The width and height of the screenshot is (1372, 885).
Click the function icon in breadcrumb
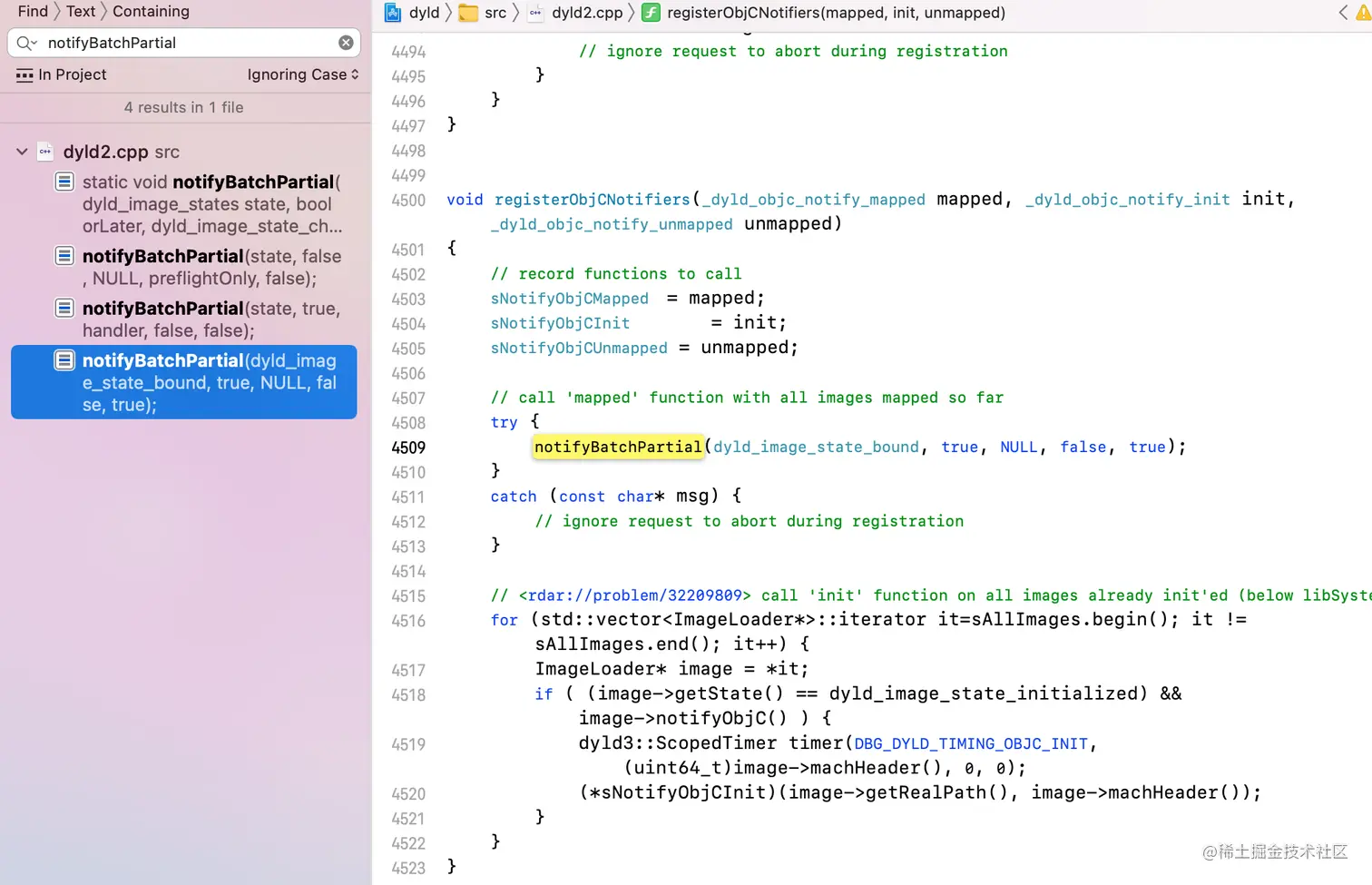(651, 13)
